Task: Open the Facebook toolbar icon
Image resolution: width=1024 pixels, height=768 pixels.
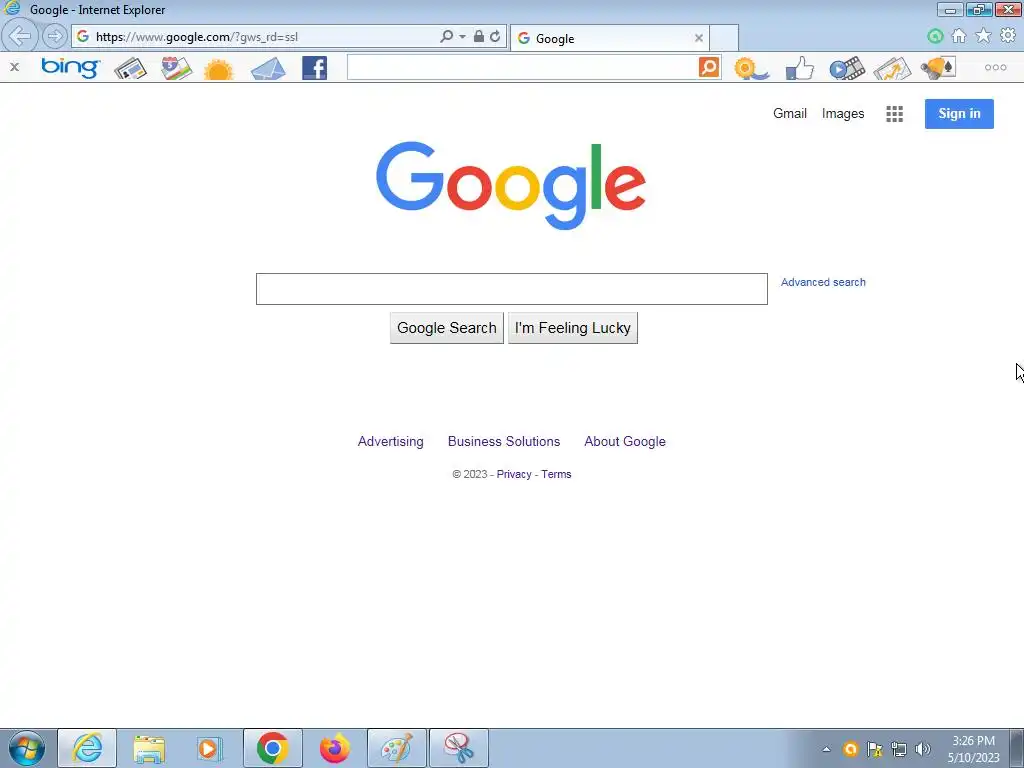Action: [314, 68]
